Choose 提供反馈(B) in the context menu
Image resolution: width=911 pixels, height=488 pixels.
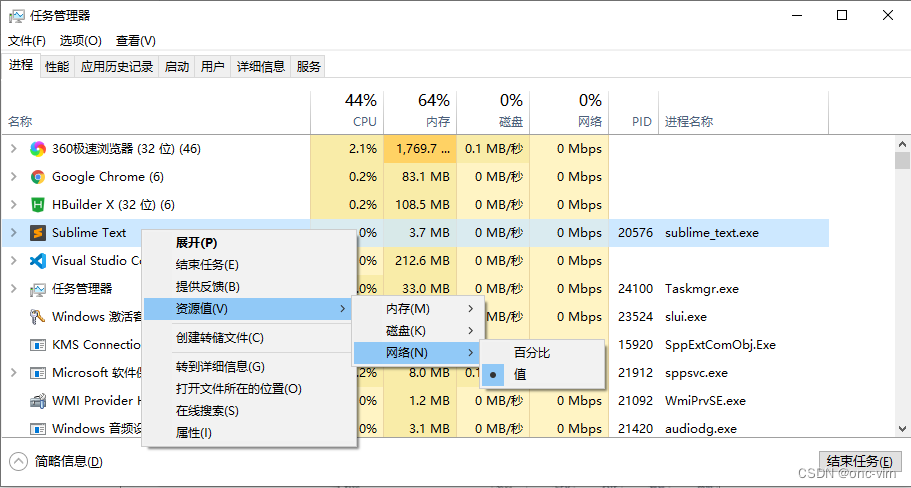(249, 287)
